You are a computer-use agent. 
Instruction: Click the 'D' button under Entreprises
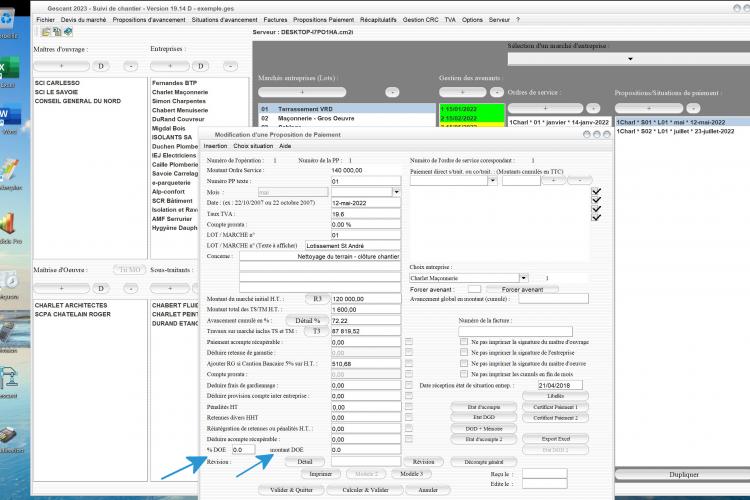pos(200,66)
